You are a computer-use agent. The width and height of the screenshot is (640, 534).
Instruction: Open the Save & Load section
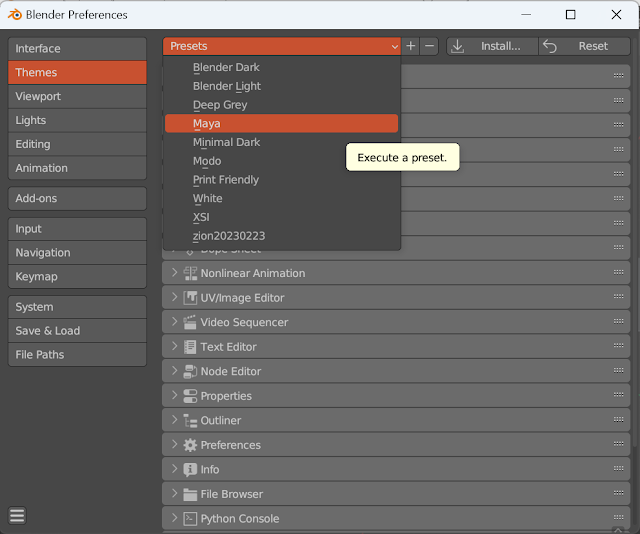tap(77, 331)
